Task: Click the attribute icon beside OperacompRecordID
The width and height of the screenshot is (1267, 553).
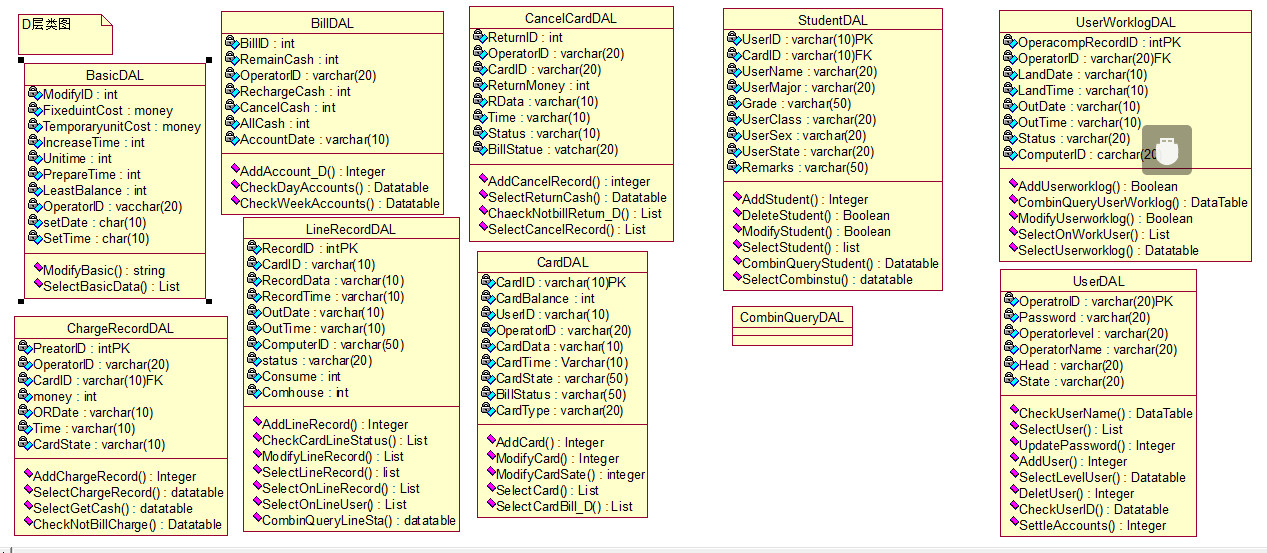Action: pyautogui.click(x=1010, y=43)
